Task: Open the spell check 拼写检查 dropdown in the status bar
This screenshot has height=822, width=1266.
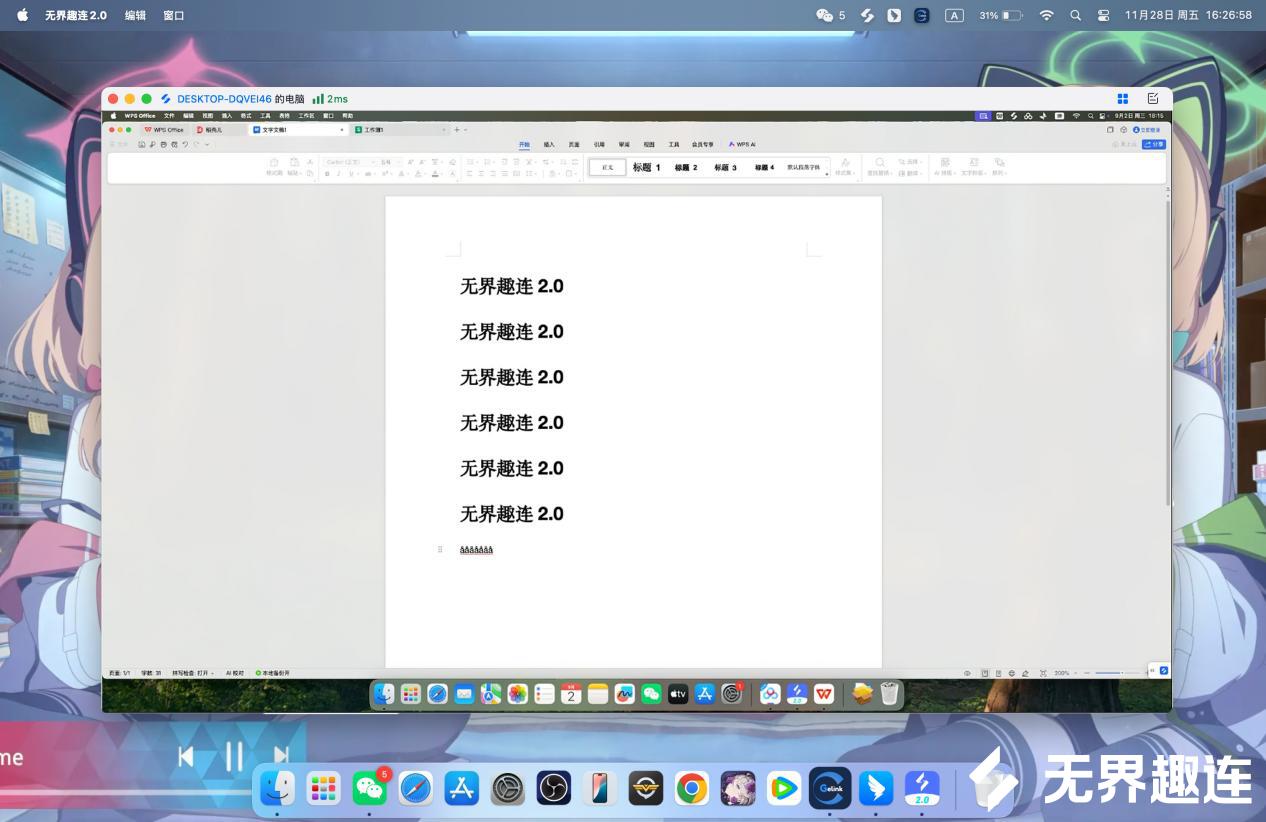Action: tap(193, 673)
